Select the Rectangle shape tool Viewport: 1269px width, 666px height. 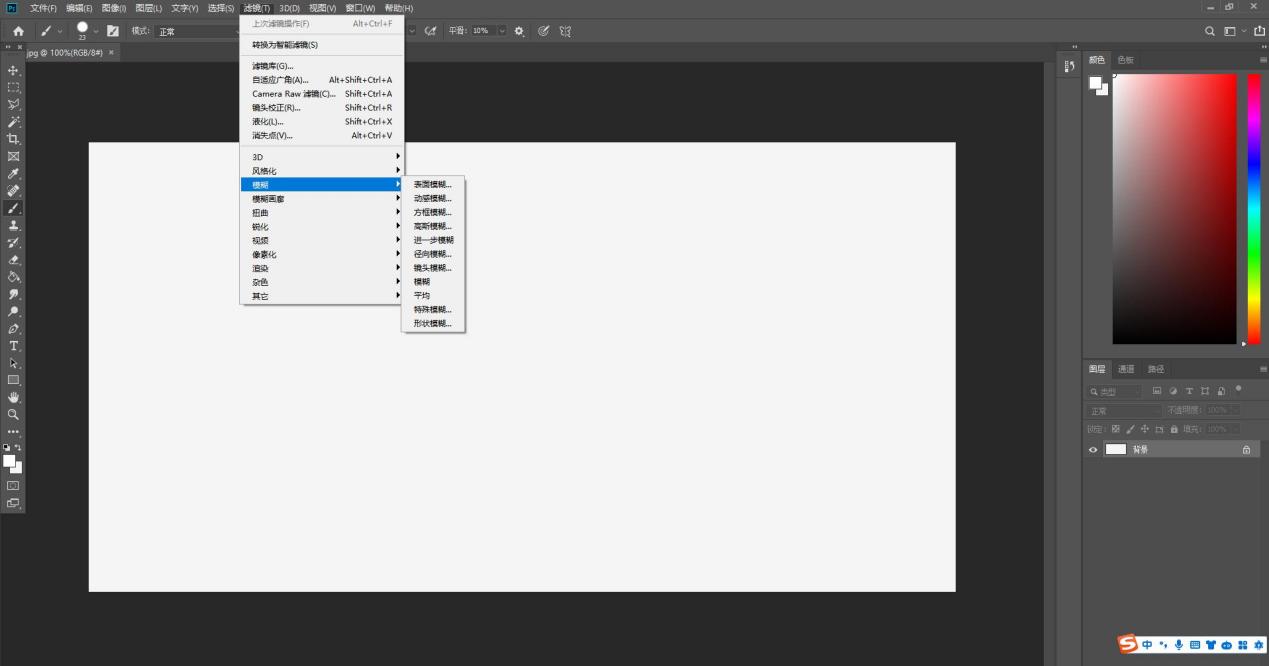pos(14,380)
